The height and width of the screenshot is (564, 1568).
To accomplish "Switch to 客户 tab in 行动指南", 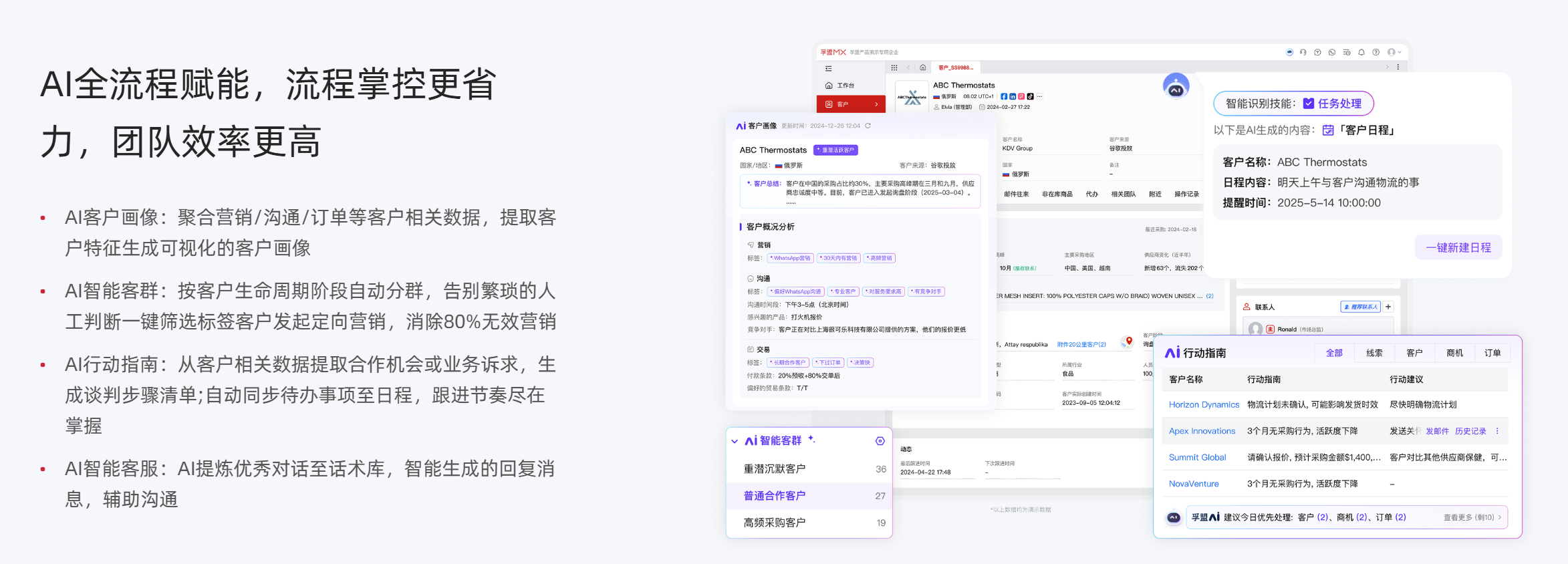I will (1414, 353).
